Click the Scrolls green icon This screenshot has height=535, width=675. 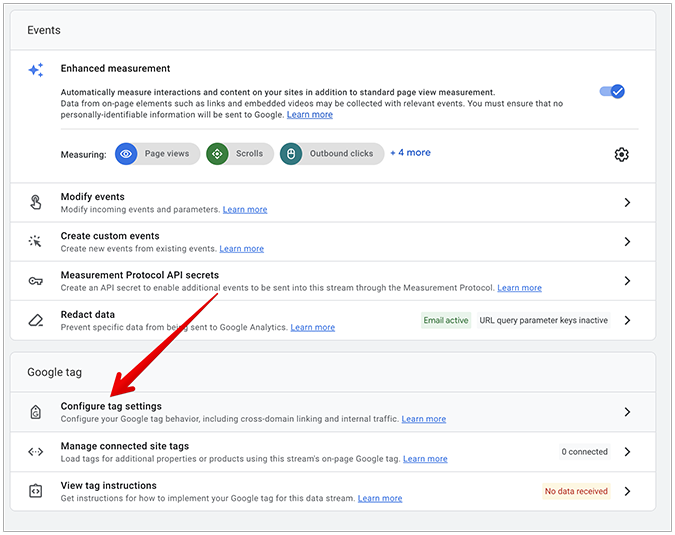coord(217,154)
